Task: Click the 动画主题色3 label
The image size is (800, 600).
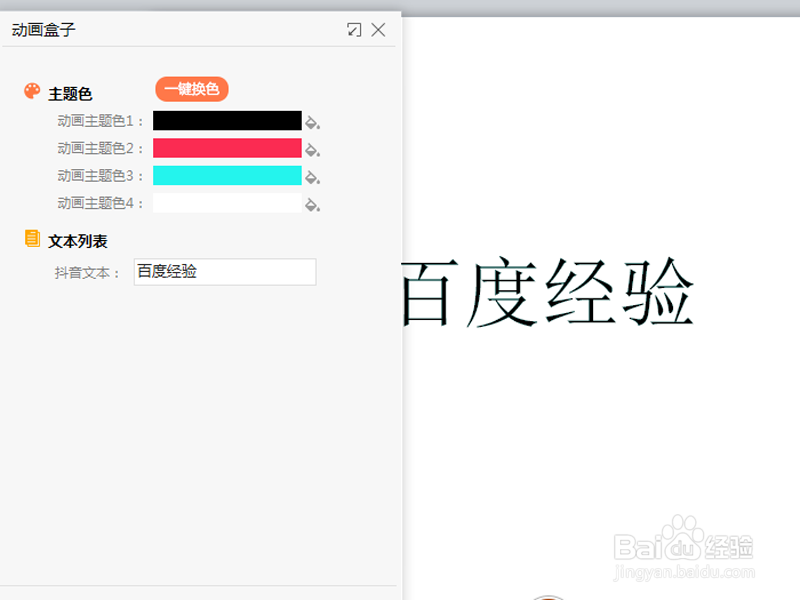Action: (x=100, y=176)
